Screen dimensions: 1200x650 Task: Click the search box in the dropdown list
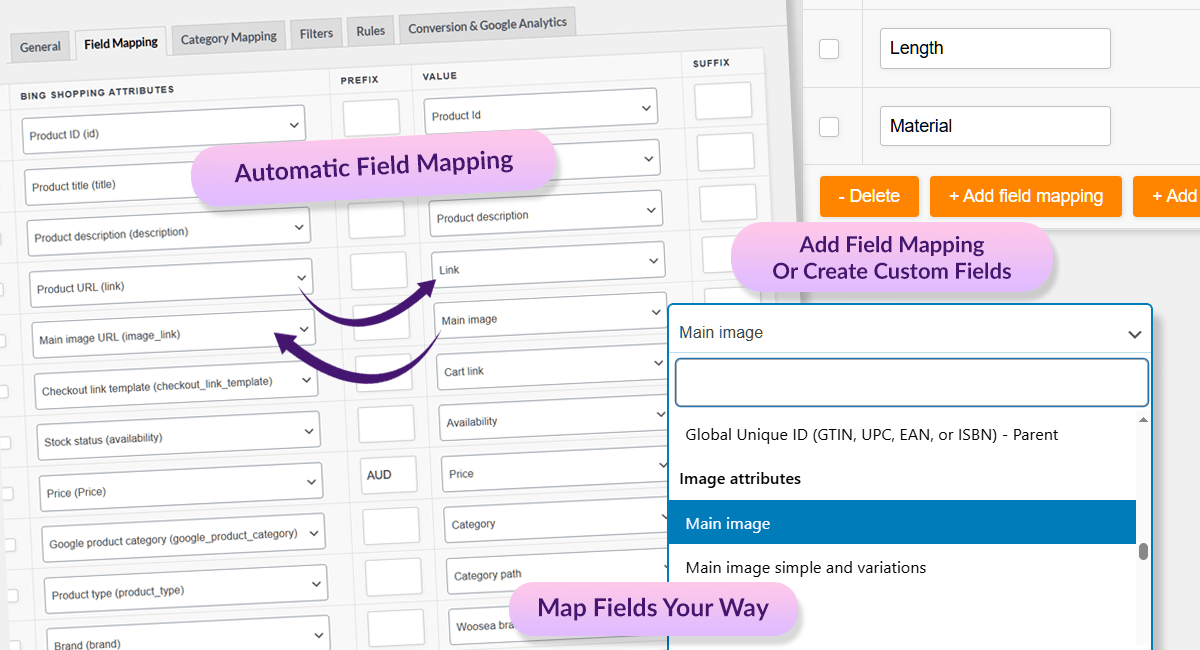pos(912,383)
